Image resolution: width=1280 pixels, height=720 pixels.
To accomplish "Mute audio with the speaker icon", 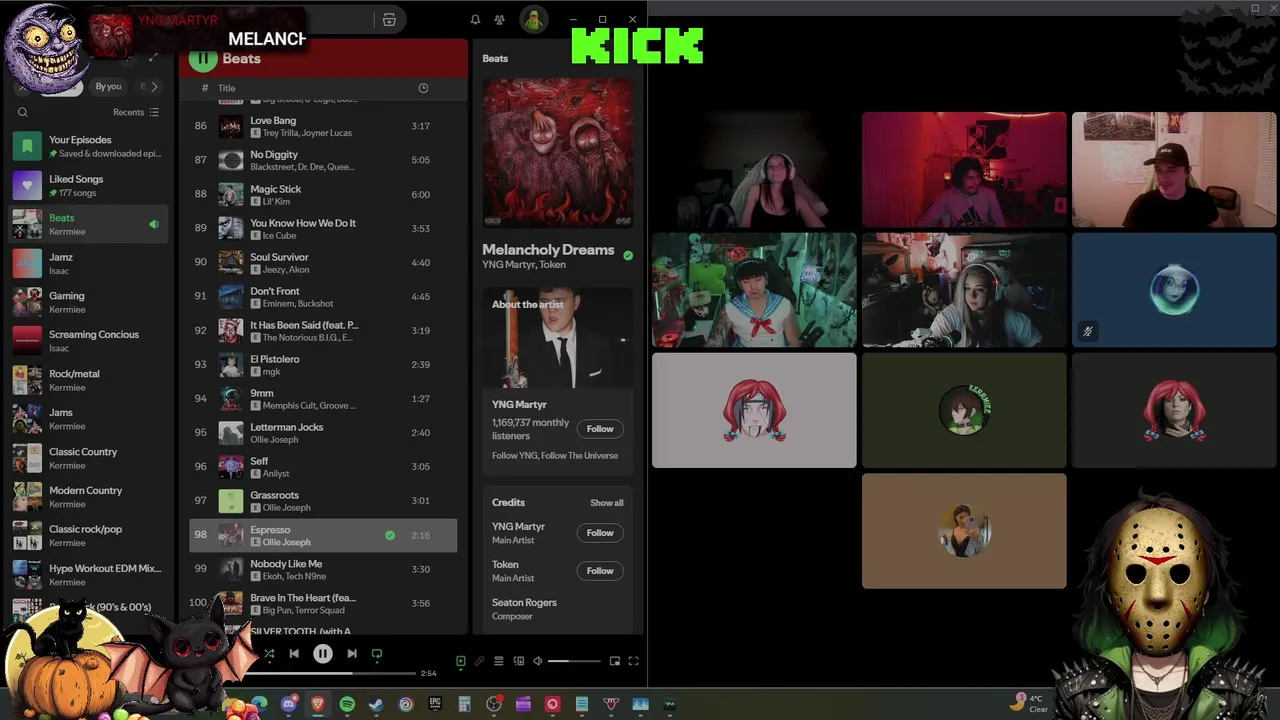I will (x=537, y=661).
